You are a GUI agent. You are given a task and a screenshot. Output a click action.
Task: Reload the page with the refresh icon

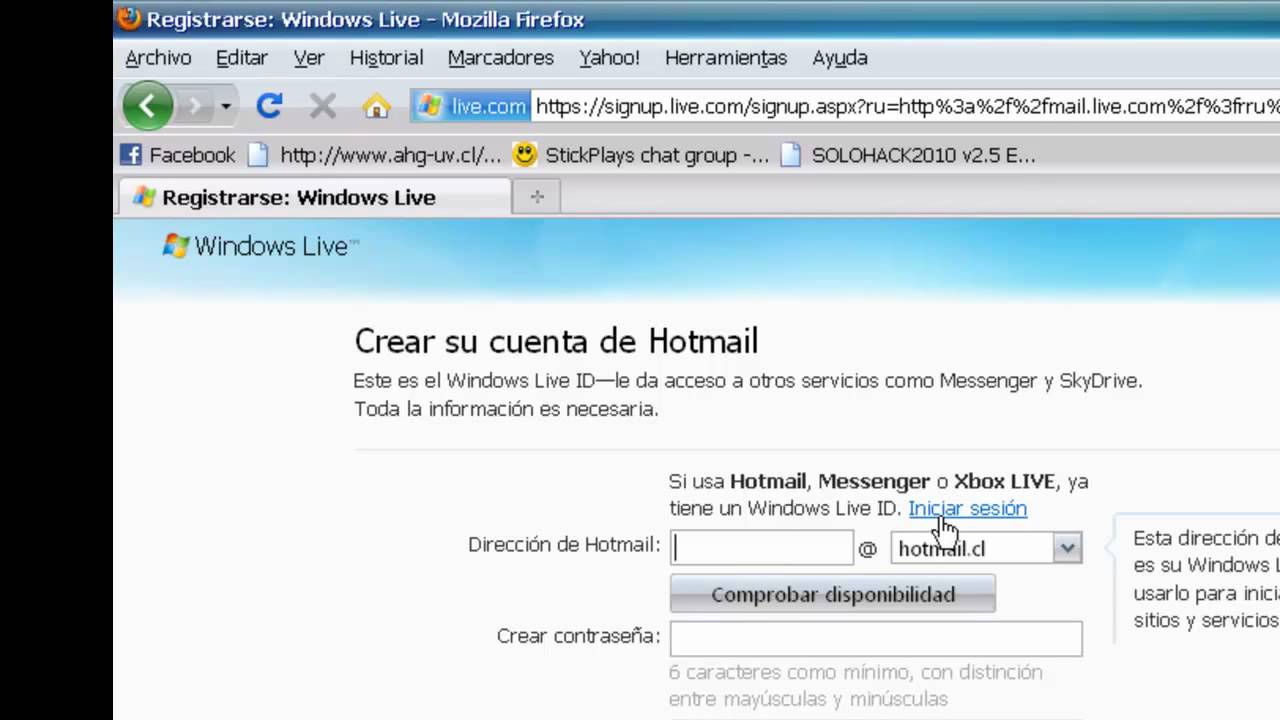tap(269, 105)
